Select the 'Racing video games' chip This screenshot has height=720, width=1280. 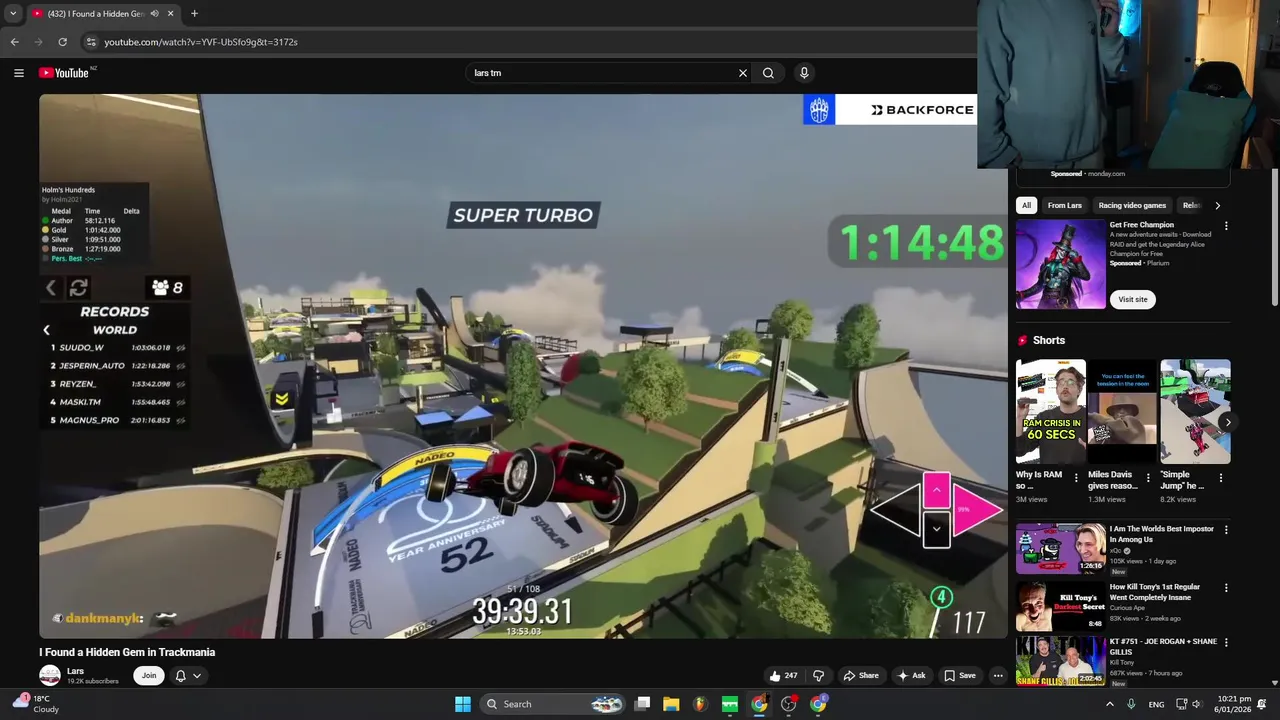pyautogui.click(x=1132, y=205)
